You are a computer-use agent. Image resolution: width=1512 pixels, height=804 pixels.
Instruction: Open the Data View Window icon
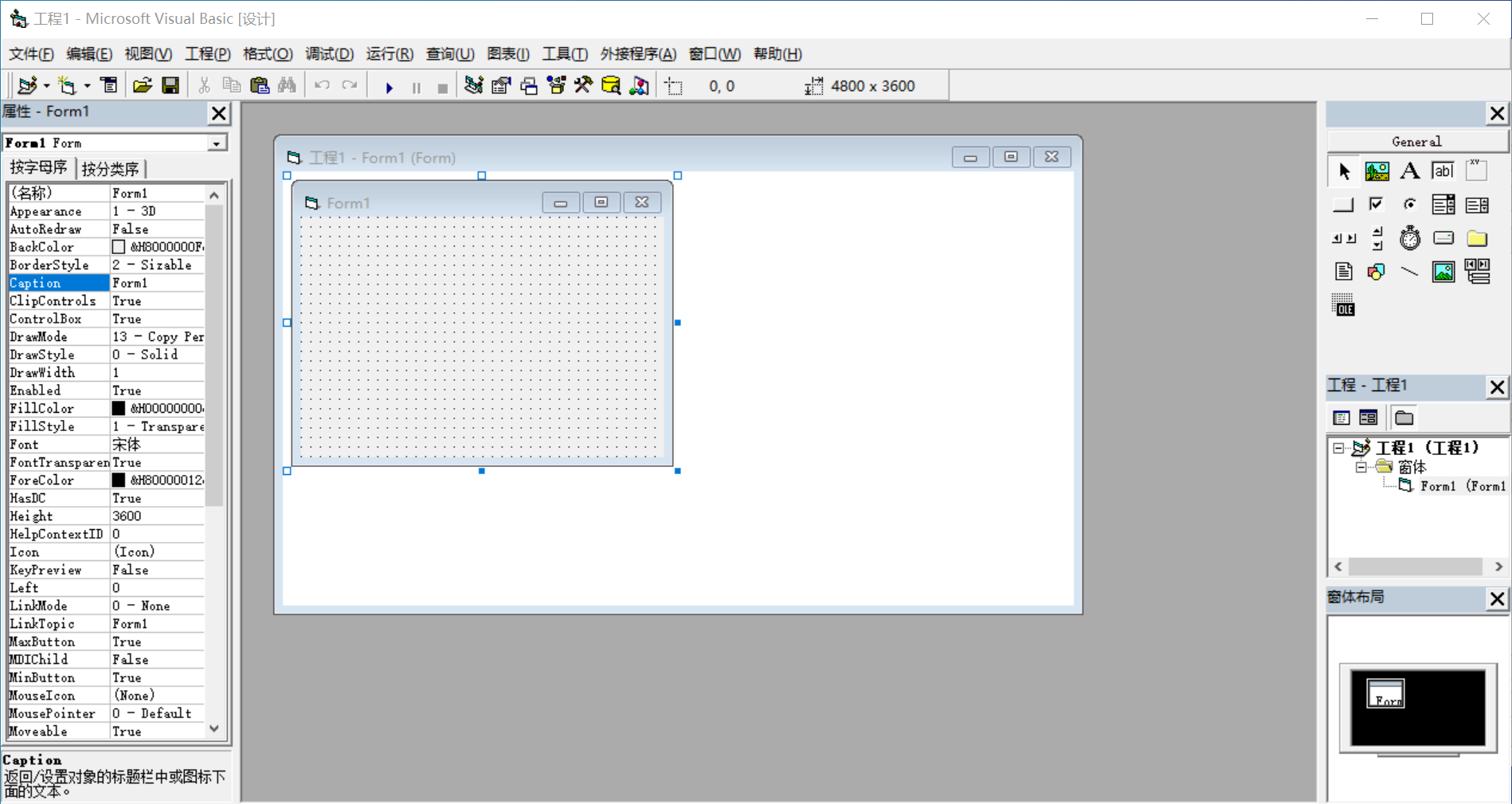611,85
